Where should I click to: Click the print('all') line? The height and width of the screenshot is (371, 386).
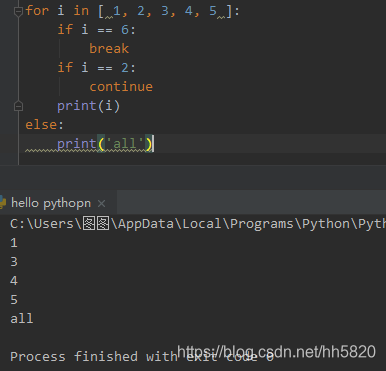(105, 144)
